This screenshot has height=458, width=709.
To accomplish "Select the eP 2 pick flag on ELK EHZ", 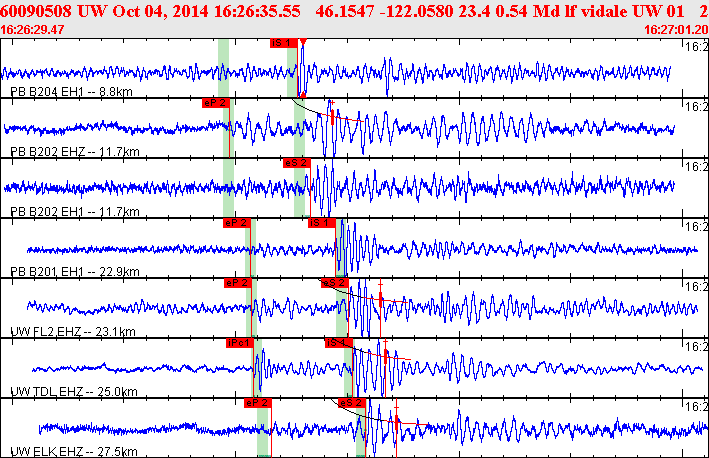I will 258,403.
